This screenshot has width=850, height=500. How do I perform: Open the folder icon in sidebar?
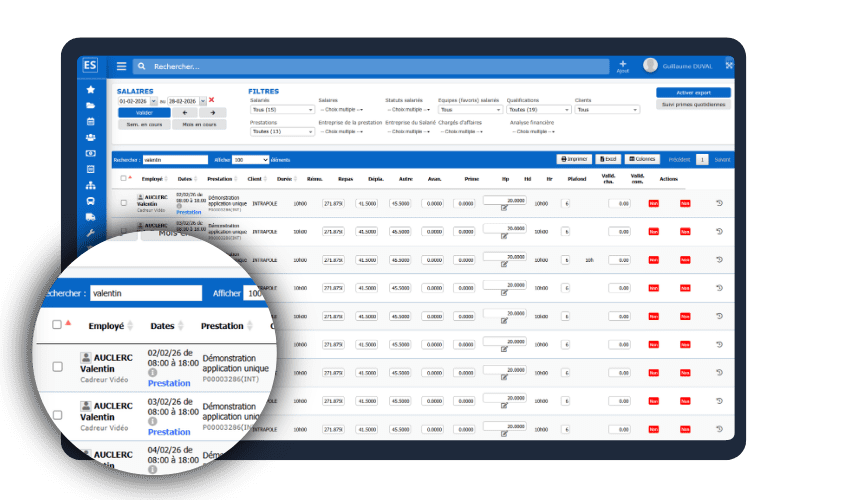click(x=91, y=105)
